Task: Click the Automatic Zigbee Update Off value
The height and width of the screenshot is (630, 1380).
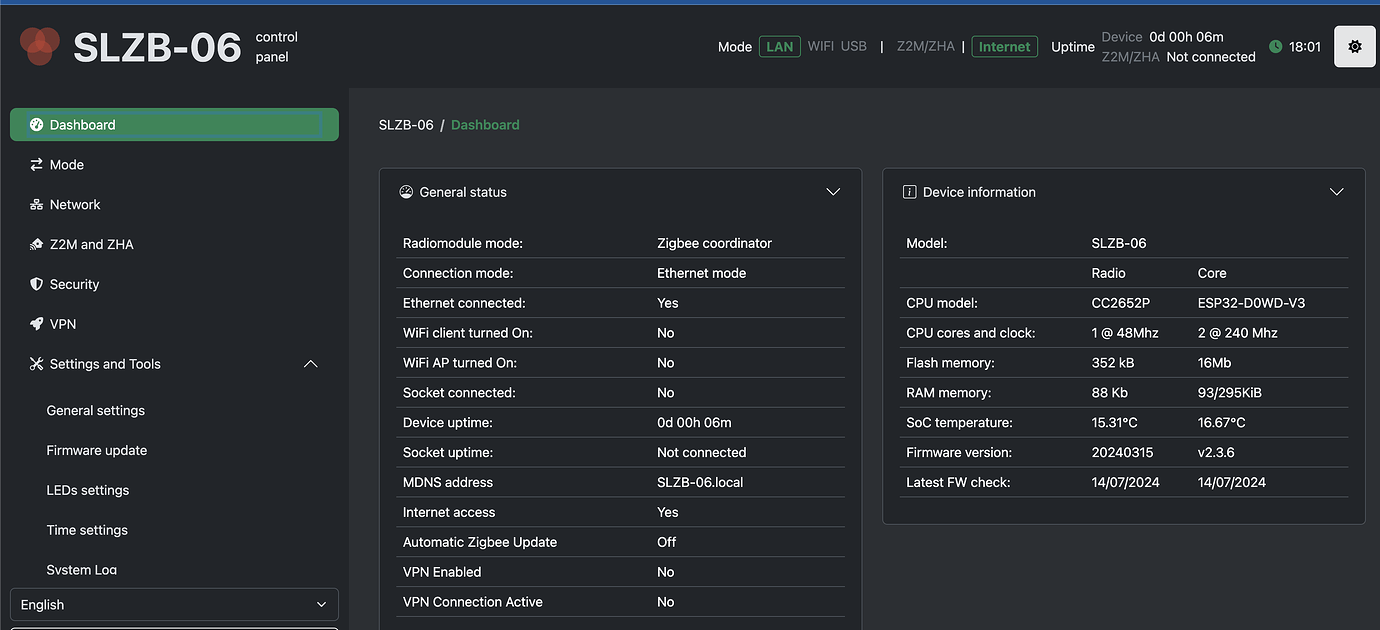Action: coord(666,542)
